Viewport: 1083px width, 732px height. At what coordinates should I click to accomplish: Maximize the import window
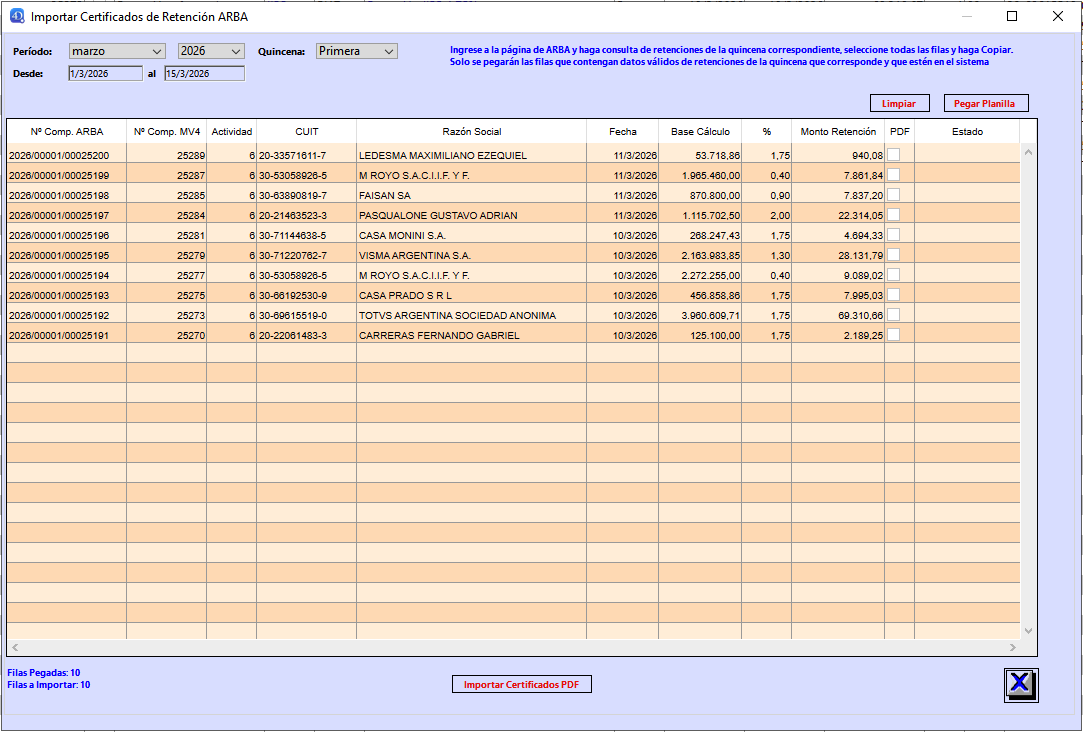1011,16
